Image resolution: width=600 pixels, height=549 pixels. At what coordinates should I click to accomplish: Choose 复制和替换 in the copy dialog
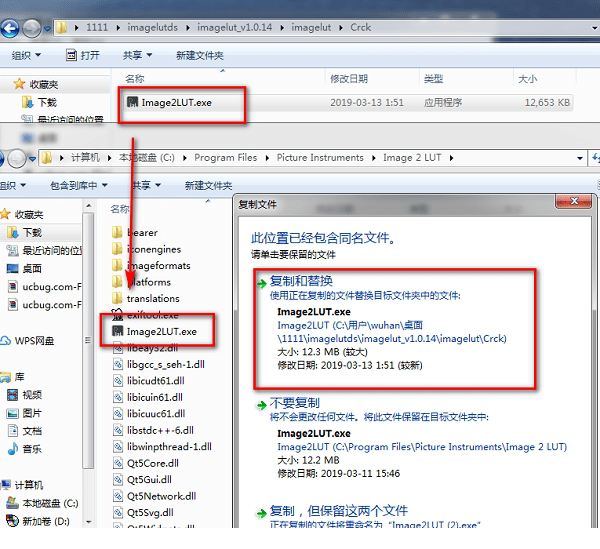pos(394,329)
